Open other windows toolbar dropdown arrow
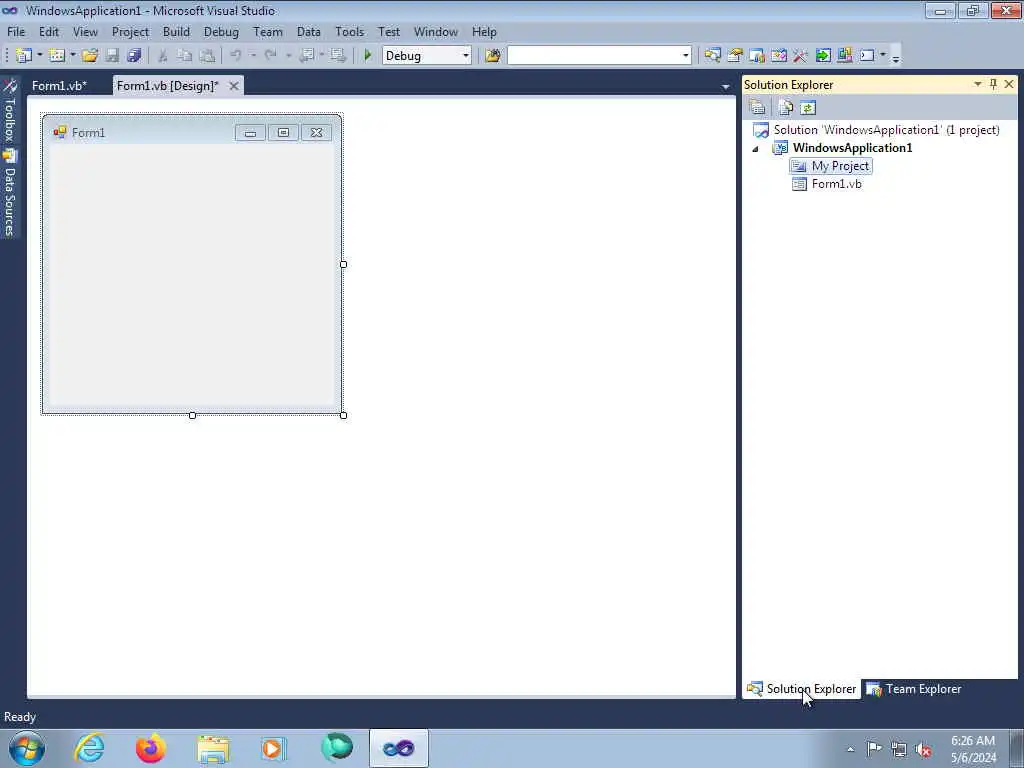Image resolution: width=1024 pixels, height=768 pixels. [882, 56]
